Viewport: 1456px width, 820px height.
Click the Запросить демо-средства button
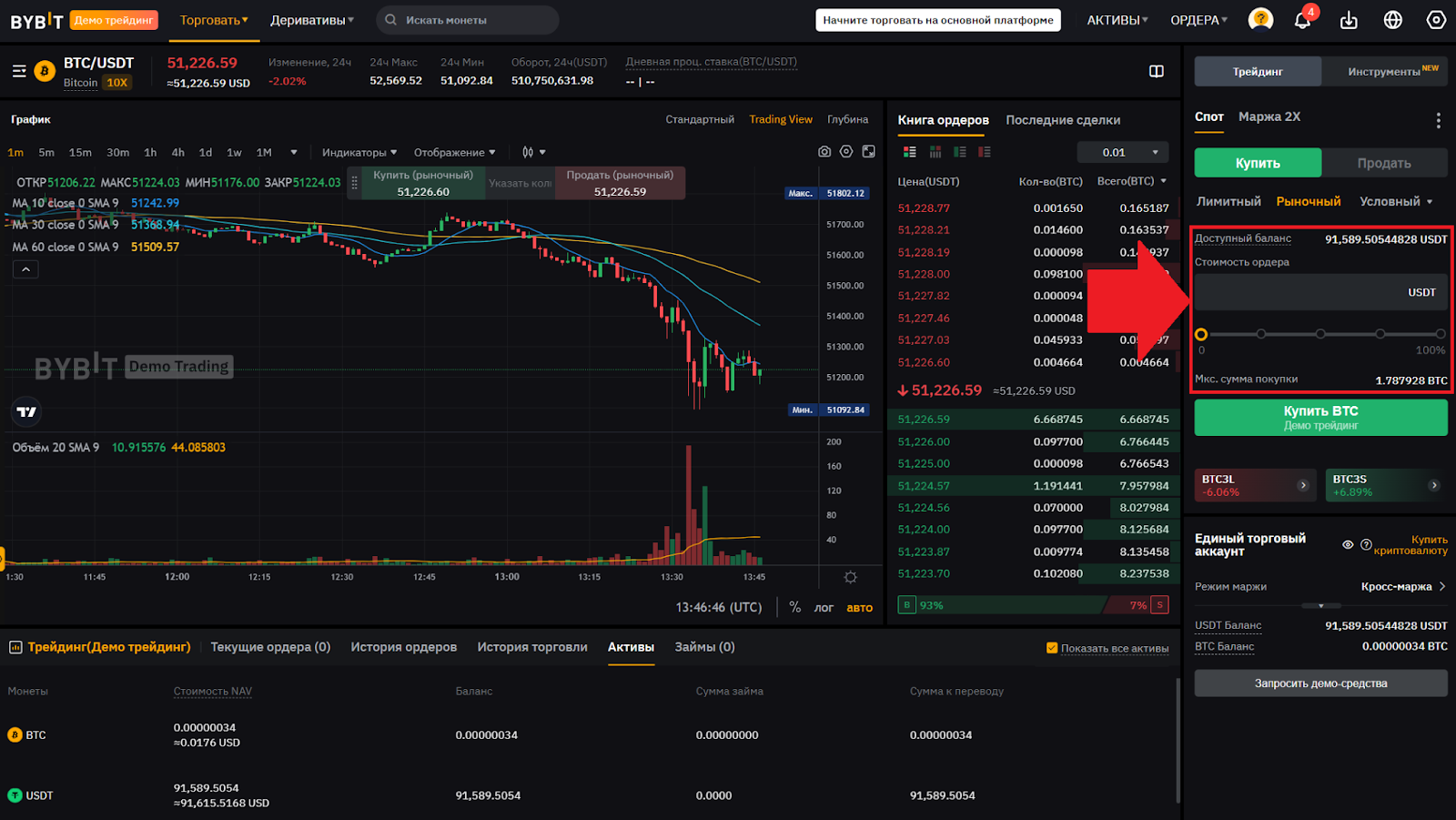pyautogui.click(x=1320, y=683)
